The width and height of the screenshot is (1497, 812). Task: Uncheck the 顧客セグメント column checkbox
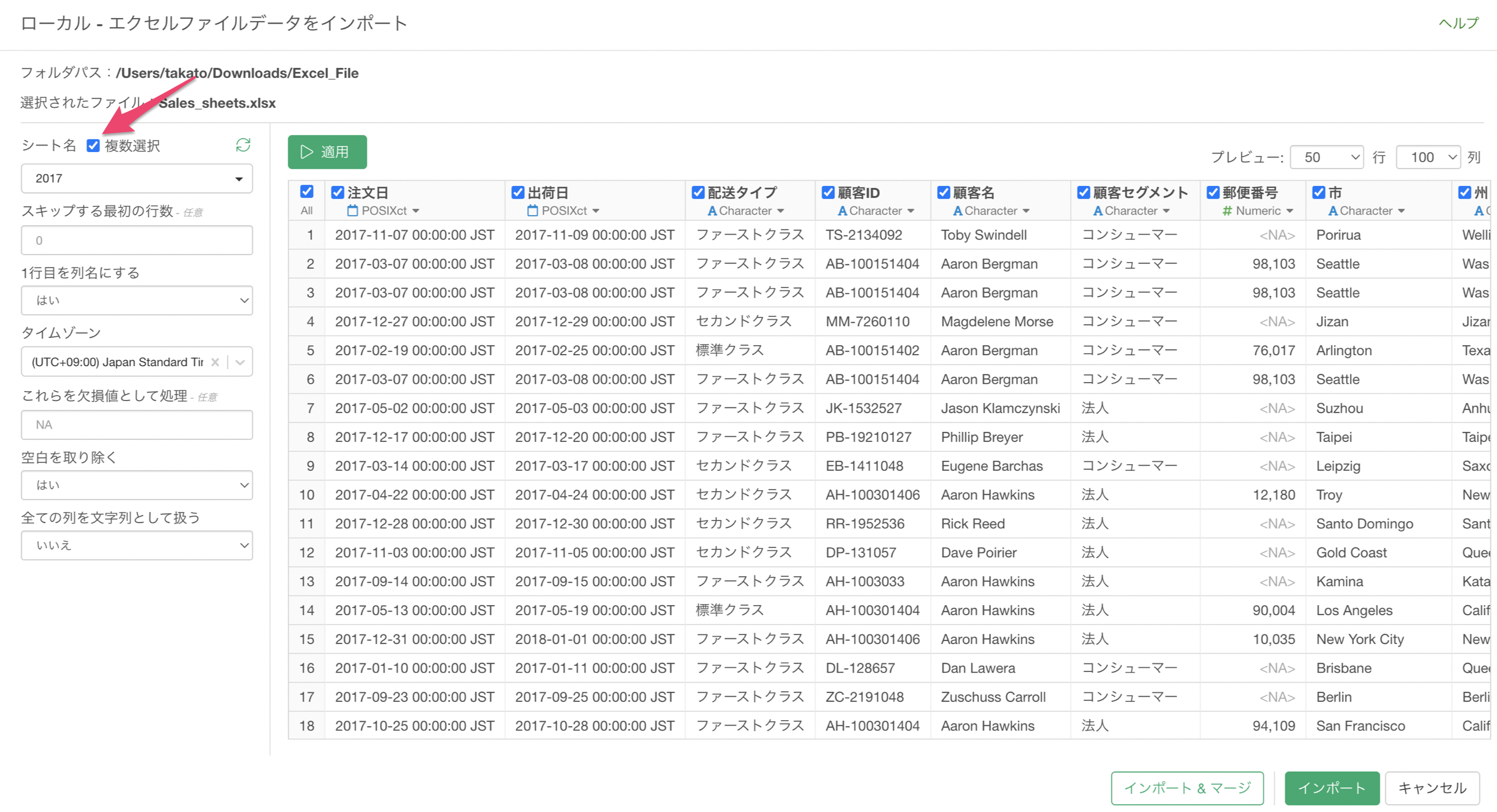tap(1084, 192)
